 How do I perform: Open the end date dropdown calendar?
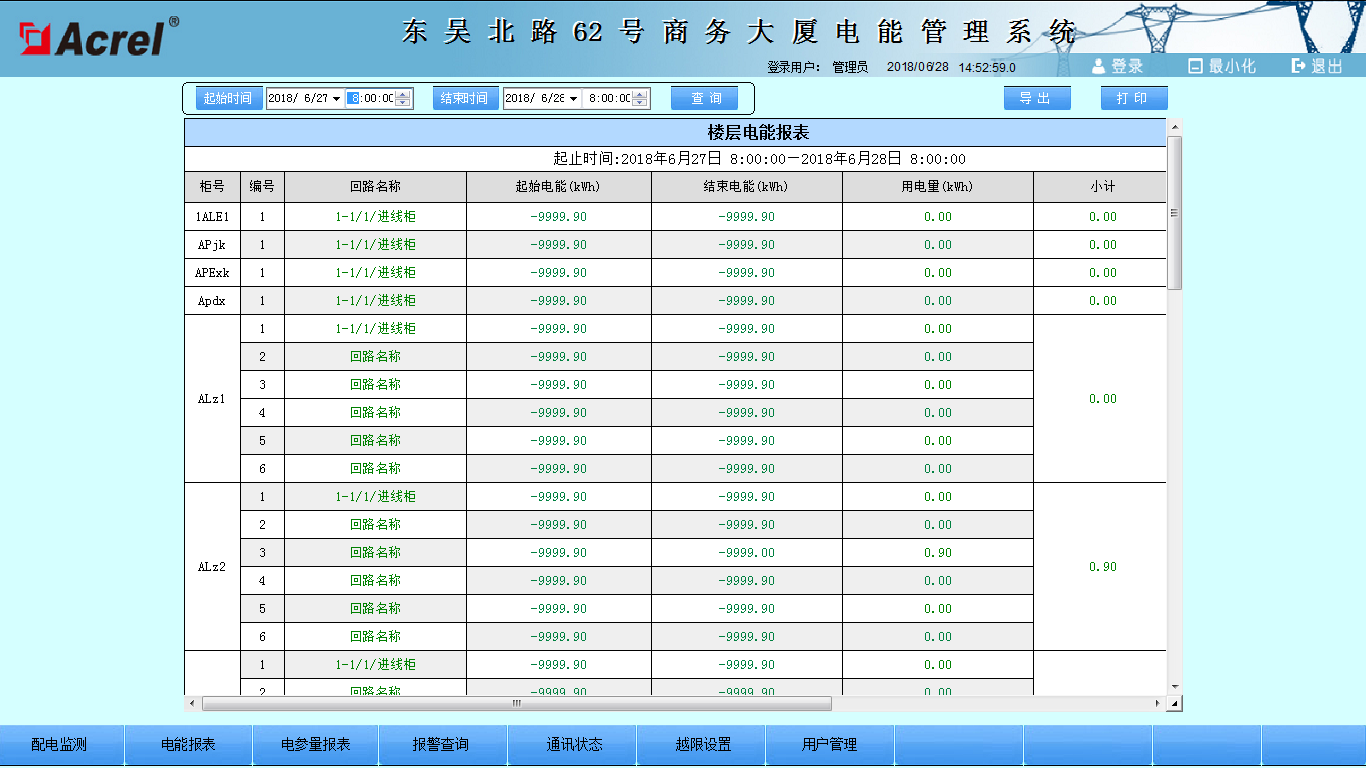[x=573, y=99]
